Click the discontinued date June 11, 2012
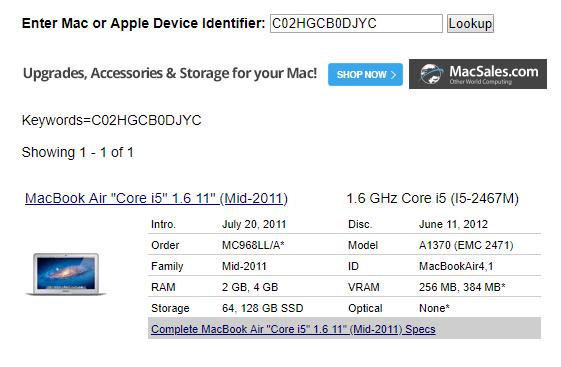This screenshot has width=561, height=367. (453, 224)
